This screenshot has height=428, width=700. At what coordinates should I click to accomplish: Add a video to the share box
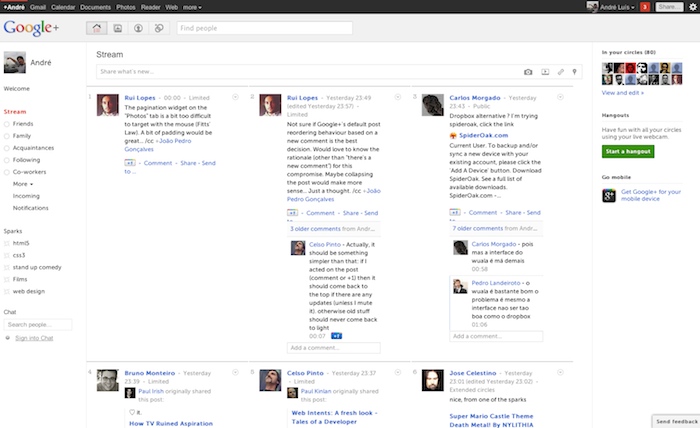click(545, 72)
